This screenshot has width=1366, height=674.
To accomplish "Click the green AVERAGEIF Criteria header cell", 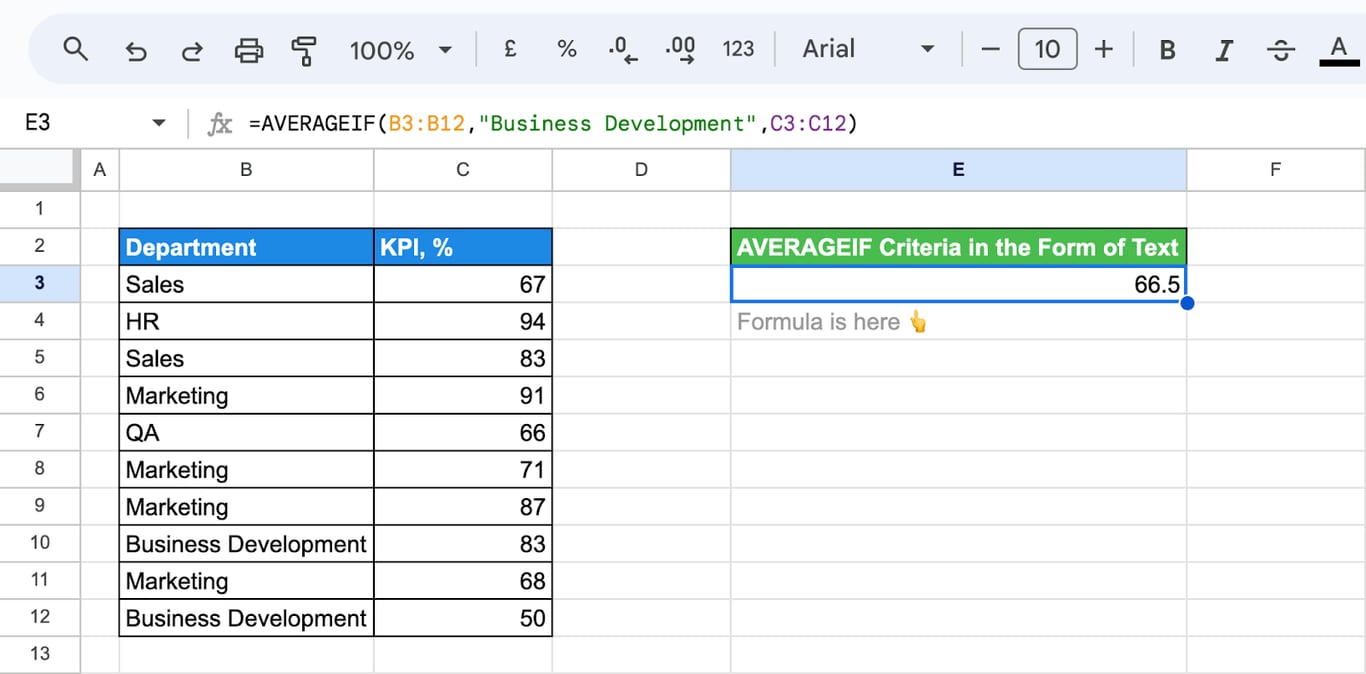I will pos(958,247).
